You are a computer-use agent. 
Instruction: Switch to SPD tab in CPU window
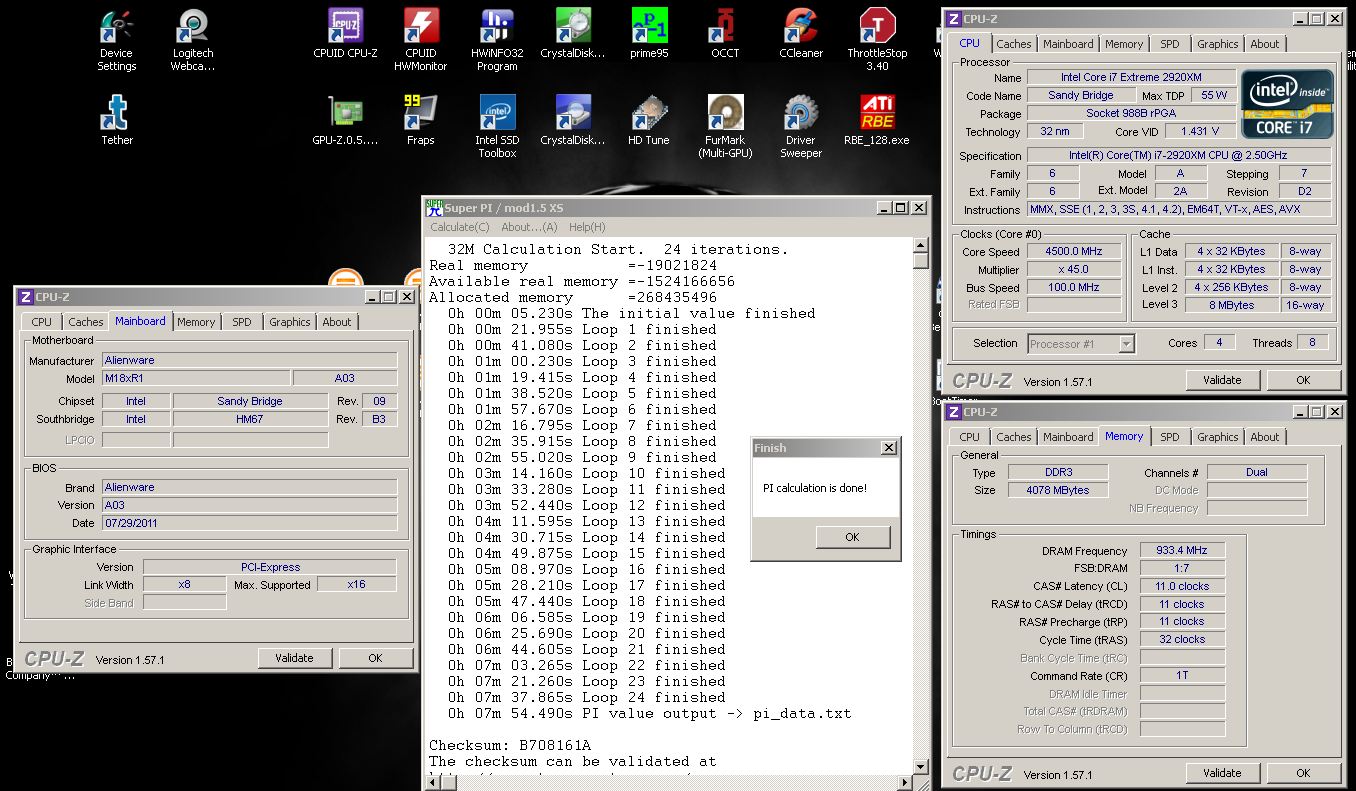coord(1170,44)
